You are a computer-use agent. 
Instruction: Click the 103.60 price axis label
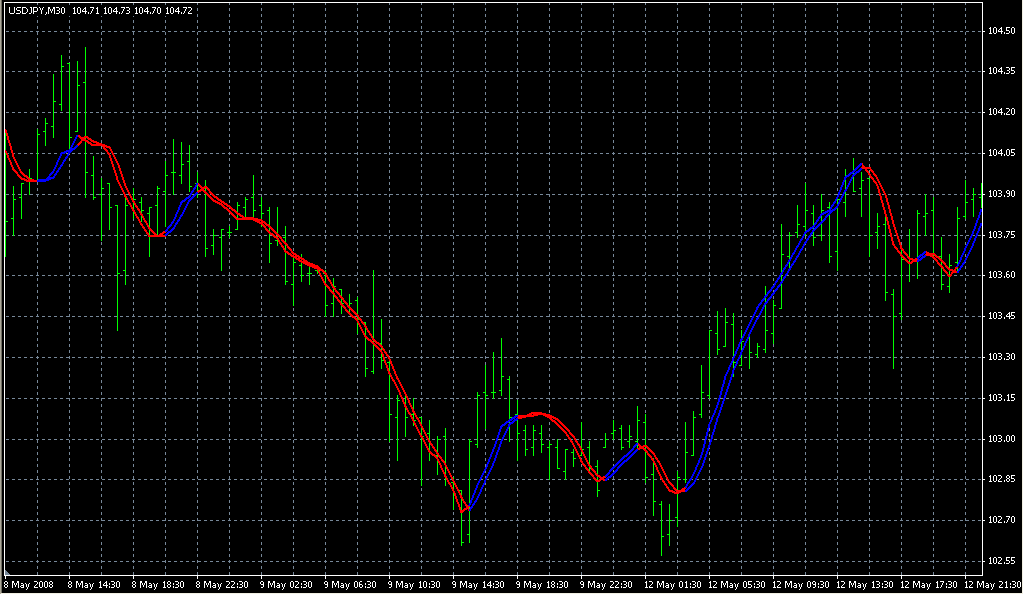[x=1001, y=275]
